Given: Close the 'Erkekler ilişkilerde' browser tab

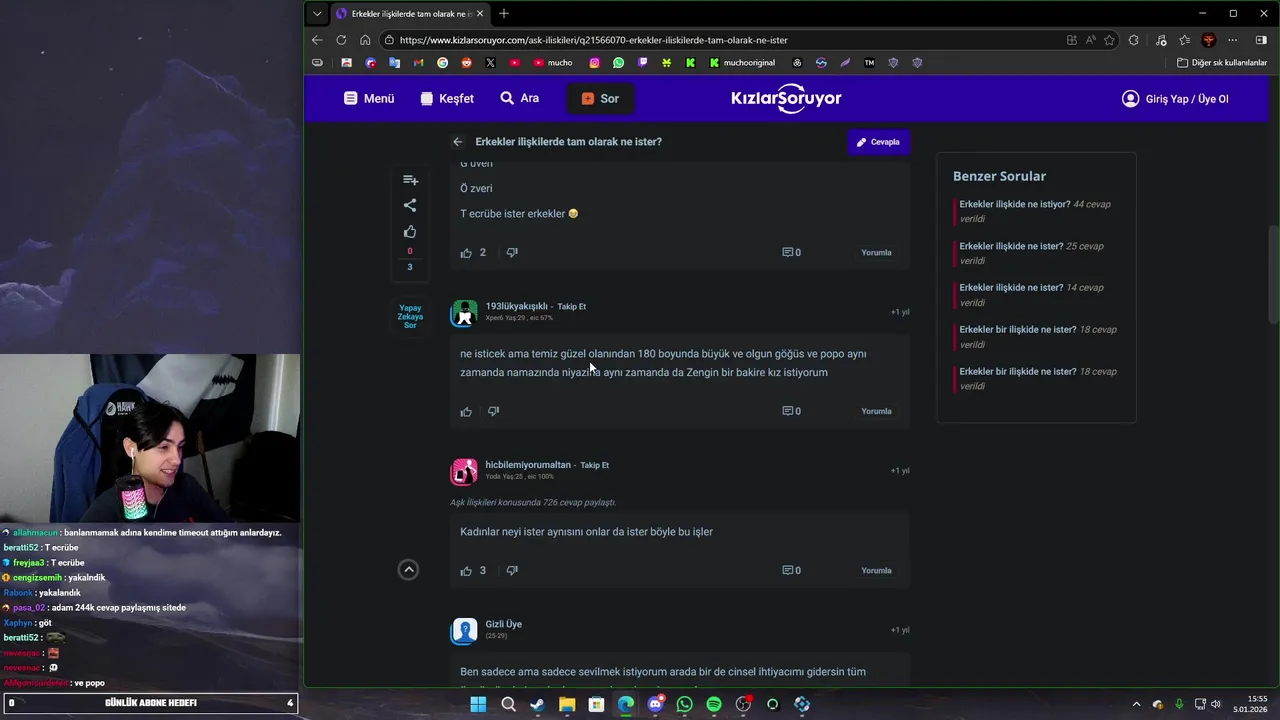Looking at the screenshot, I should 480,13.
